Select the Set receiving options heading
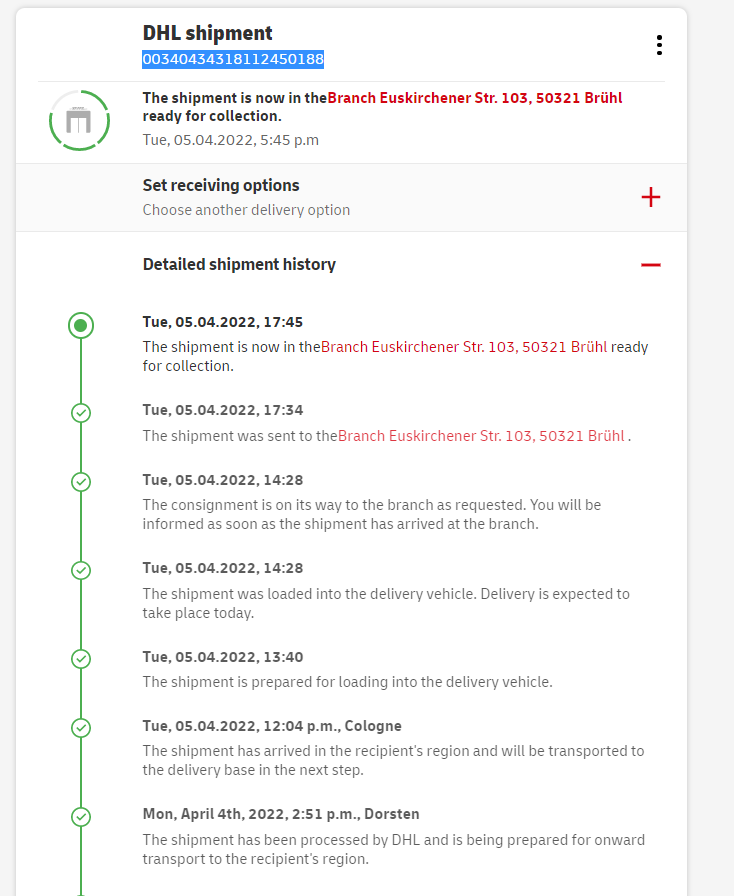This screenshot has height=896, width=734. tap(221, 186)
